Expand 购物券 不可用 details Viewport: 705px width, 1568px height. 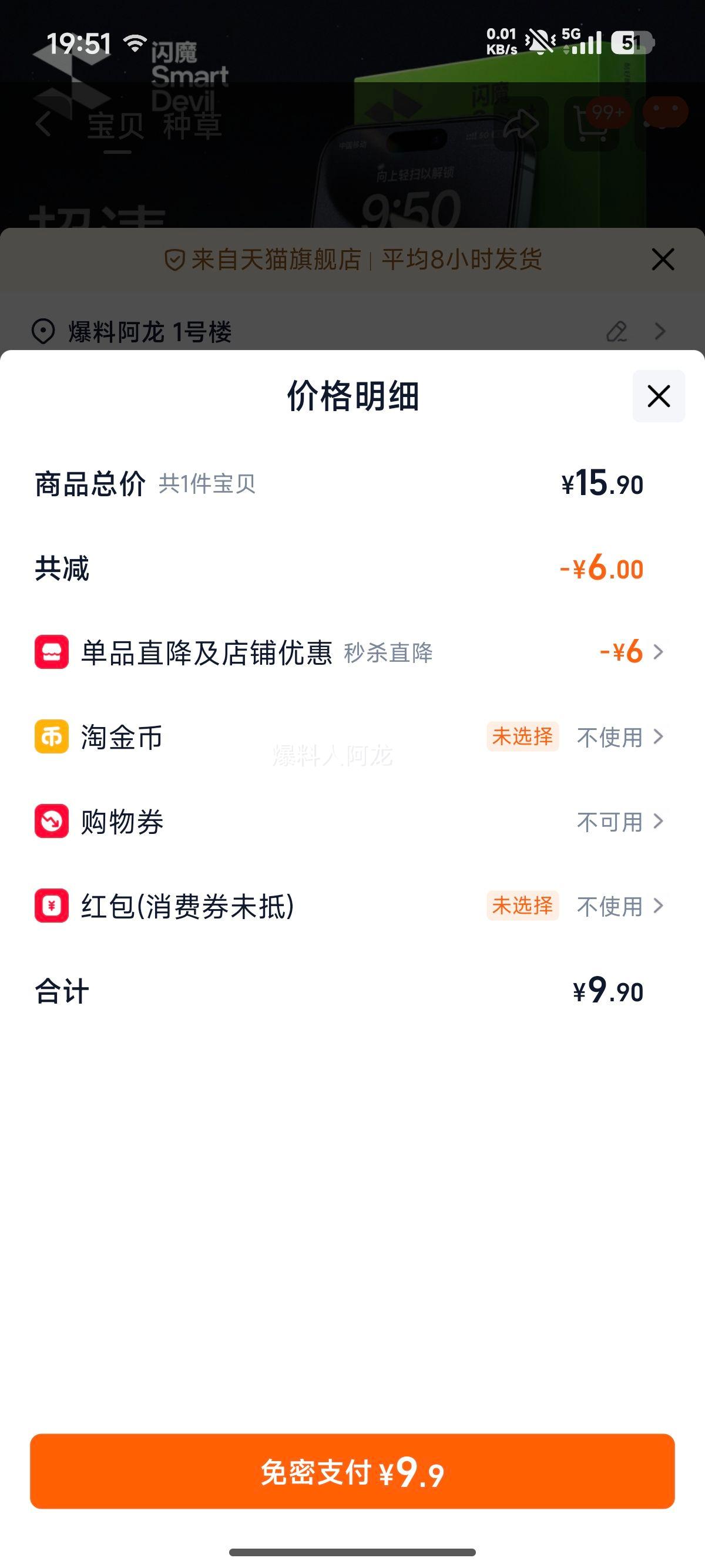coord(619,822)
